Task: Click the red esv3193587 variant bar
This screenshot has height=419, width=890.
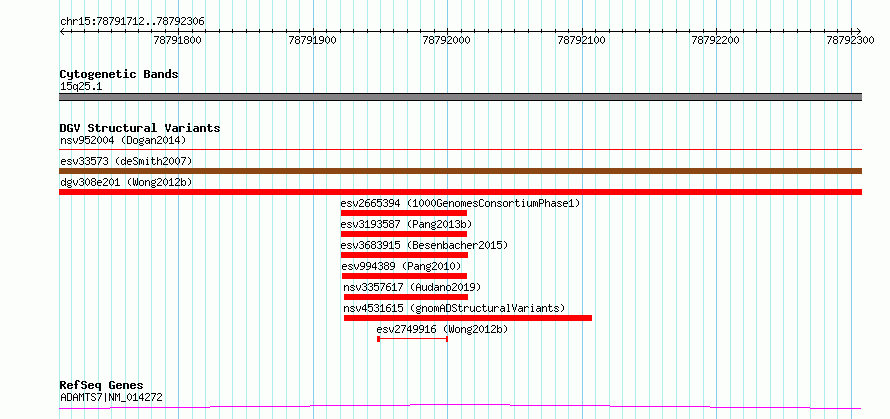Action: 404,234
